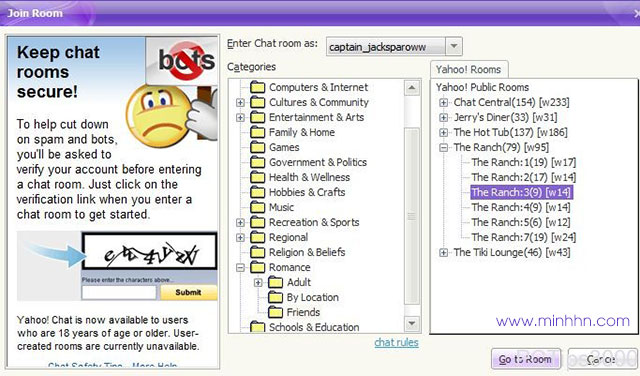Select The Ranch:7 room entry
Image resolution: width=640 pixels, height=376 pixels.
point(523,237)
